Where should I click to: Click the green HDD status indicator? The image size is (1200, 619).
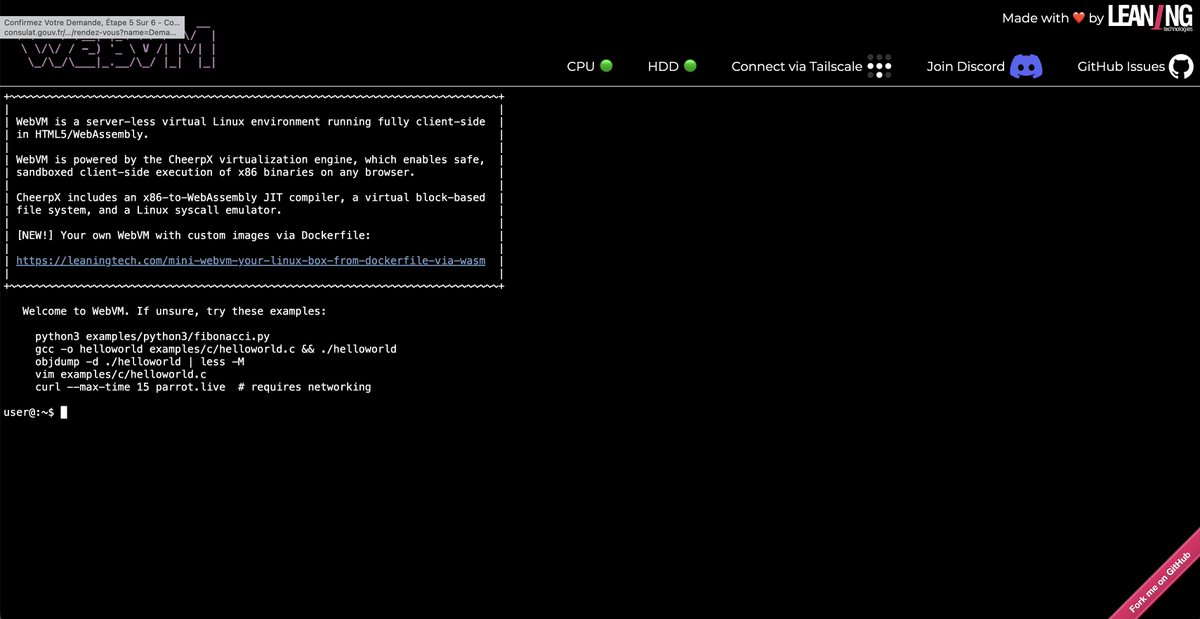pos(690,66)
